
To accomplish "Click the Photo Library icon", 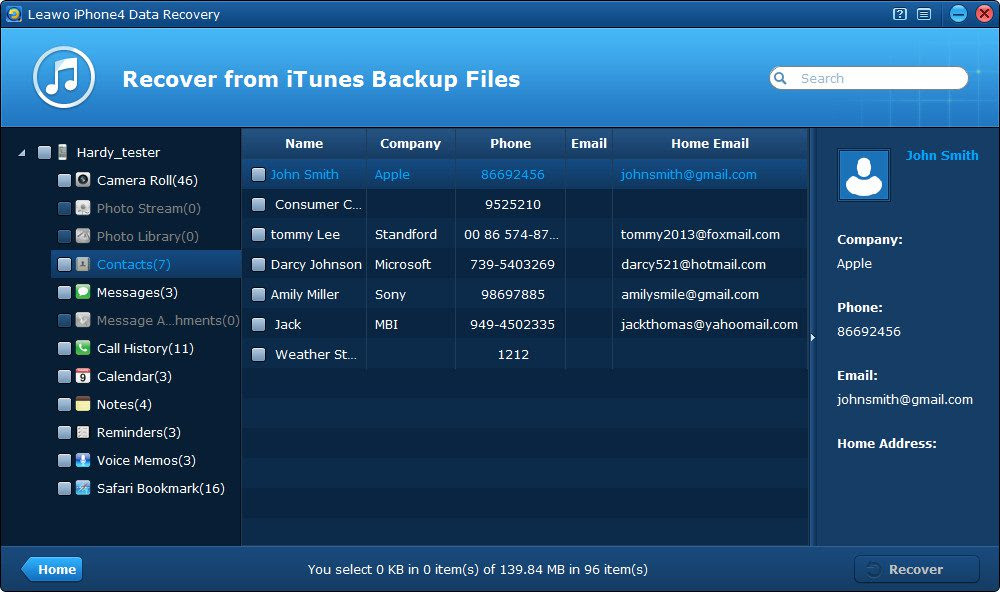I will 83,236.
